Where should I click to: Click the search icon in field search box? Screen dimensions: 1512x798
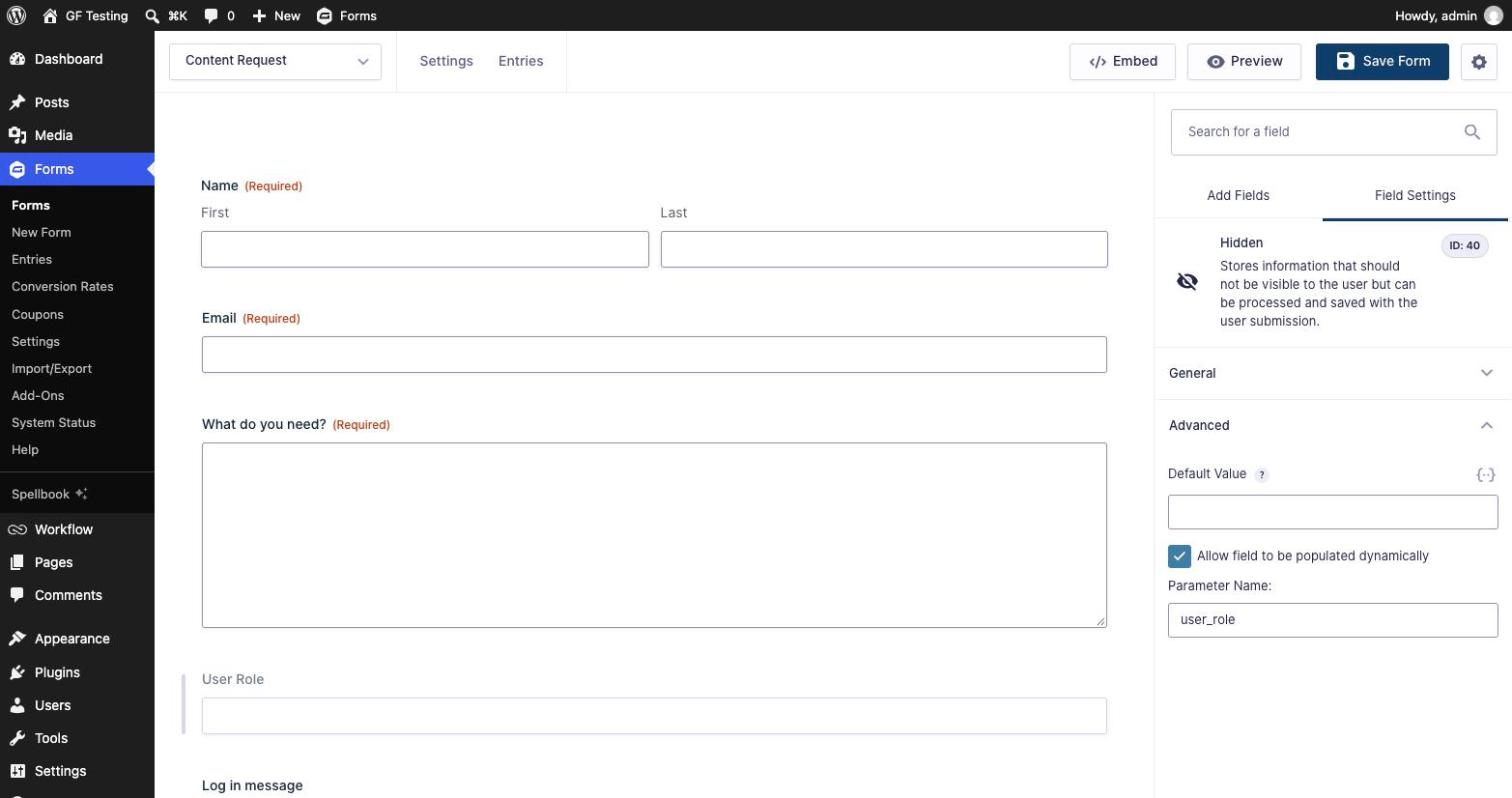(1472, 132)
